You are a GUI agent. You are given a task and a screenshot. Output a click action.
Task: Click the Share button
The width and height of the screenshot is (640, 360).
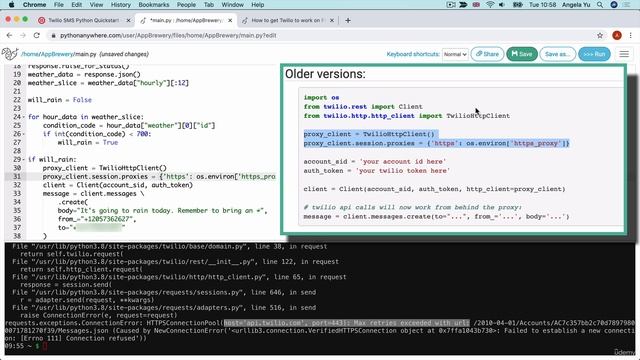pyautogui.click(x=487, y=54)
